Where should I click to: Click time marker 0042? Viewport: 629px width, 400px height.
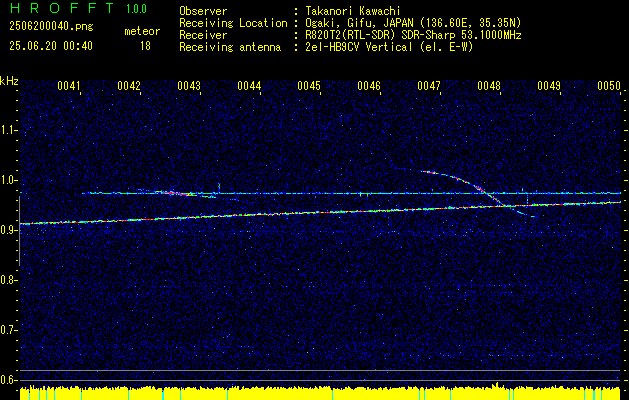[x=129, y=86]
